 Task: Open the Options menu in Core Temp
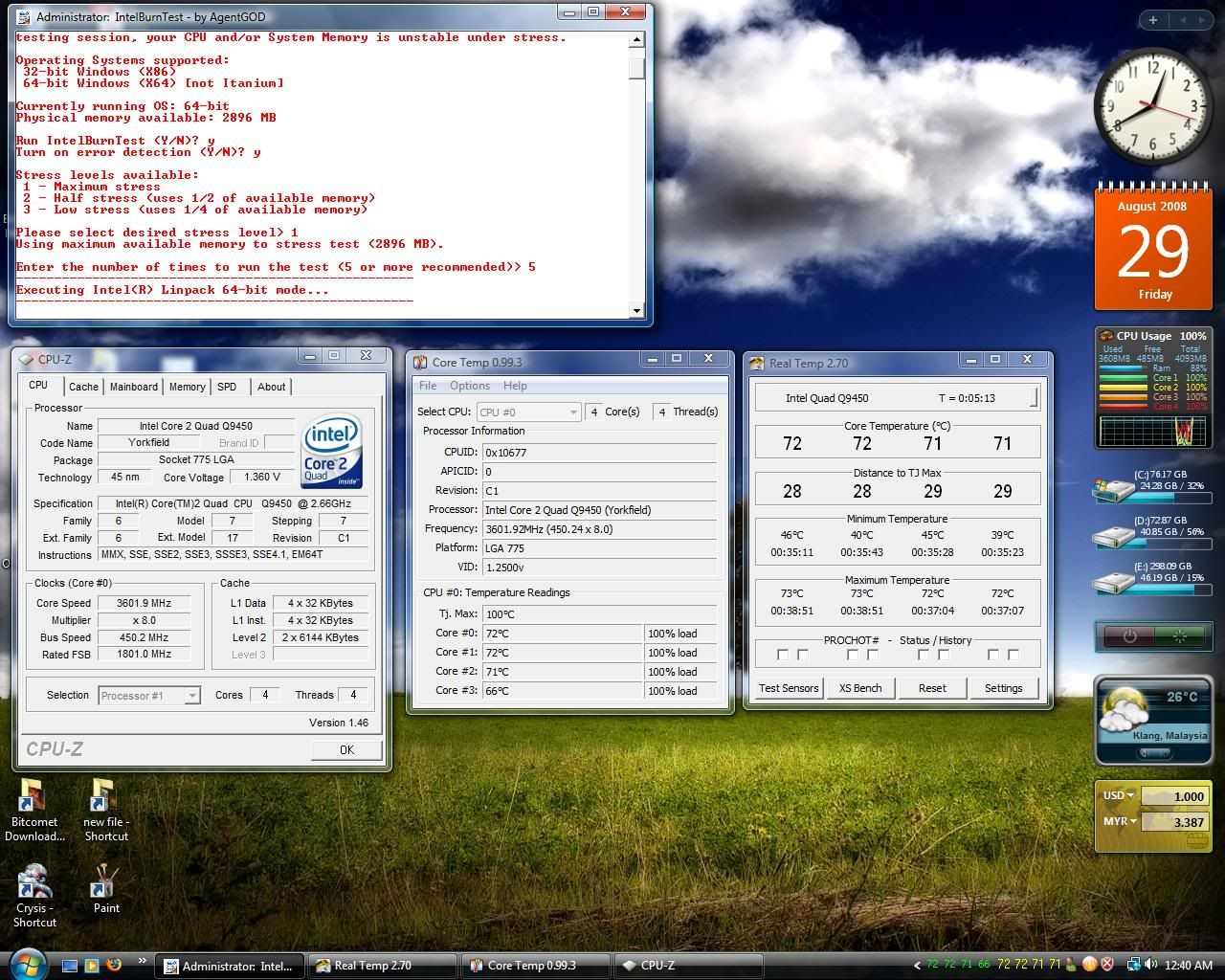(x=469, y=386)
